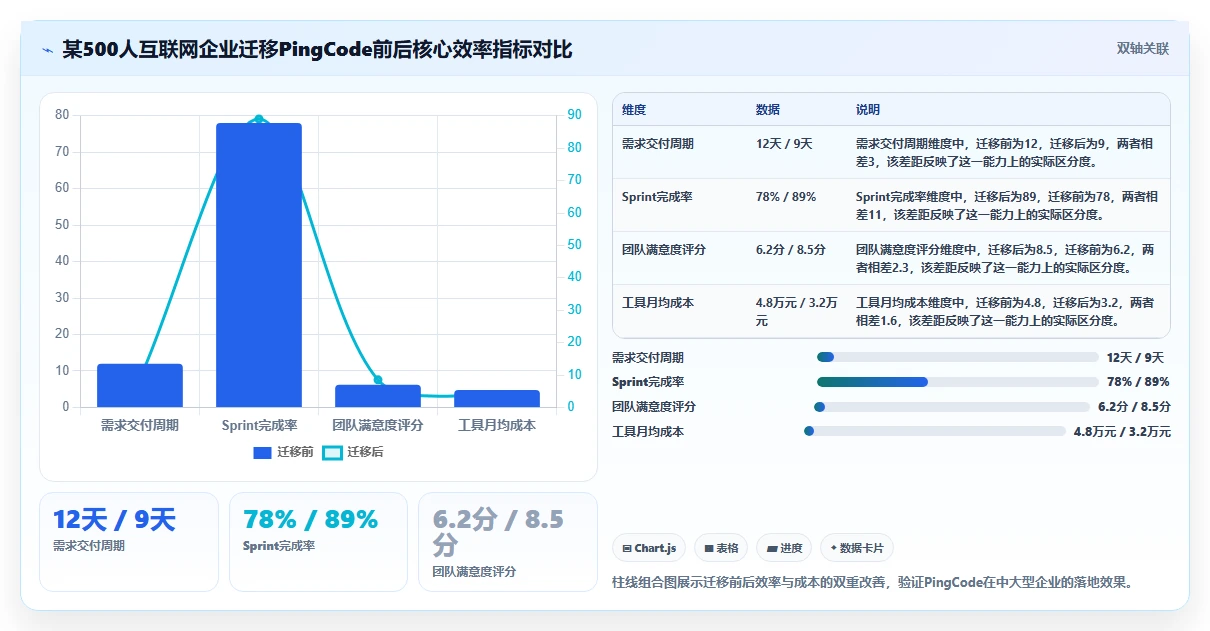This screenshot has height=631, width=1210.
Task: Toggle the 迁移后 legend entry
Action: (x=353, y=452)
